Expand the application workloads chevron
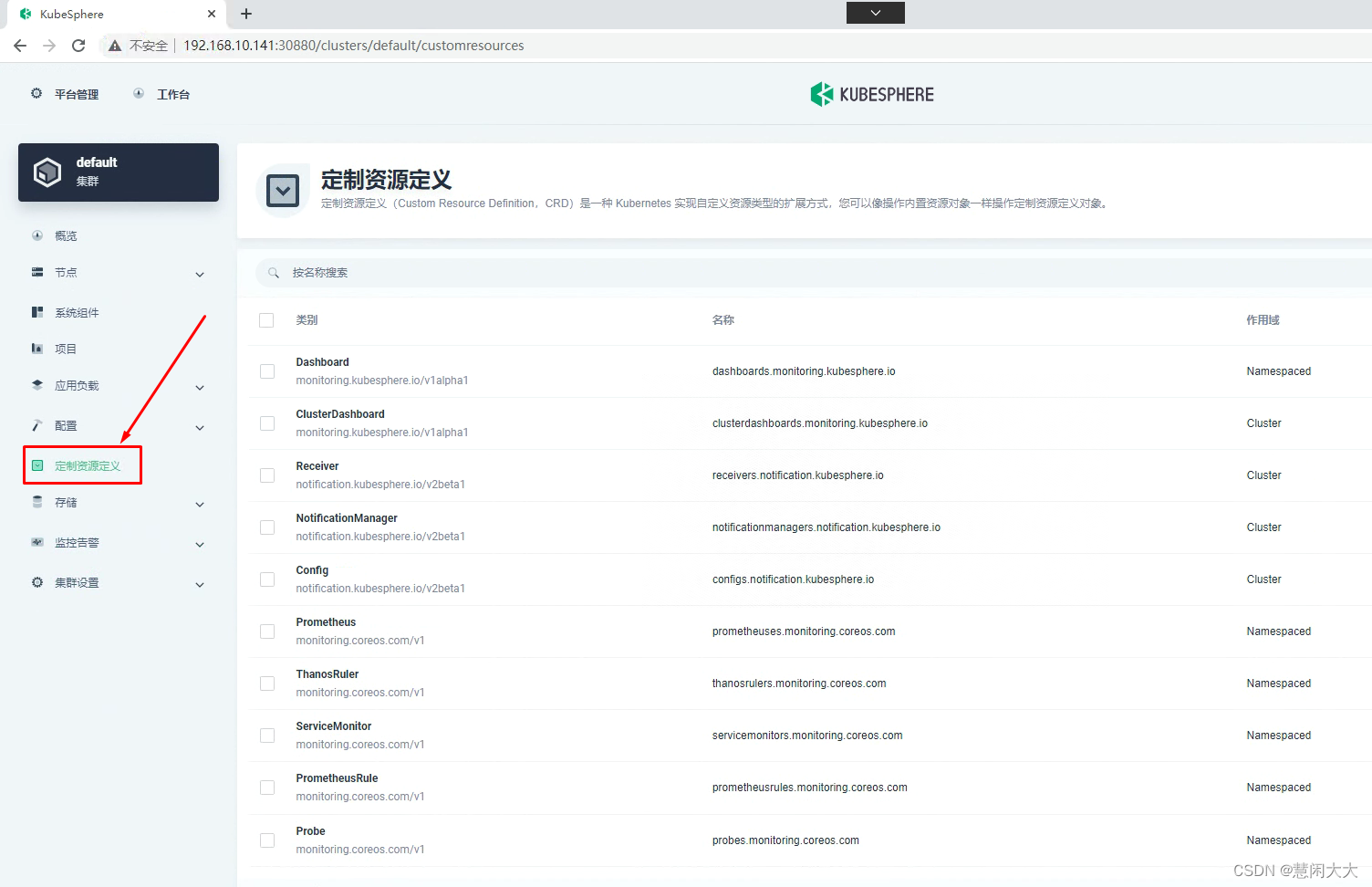1372x887 pixels. 200,387
